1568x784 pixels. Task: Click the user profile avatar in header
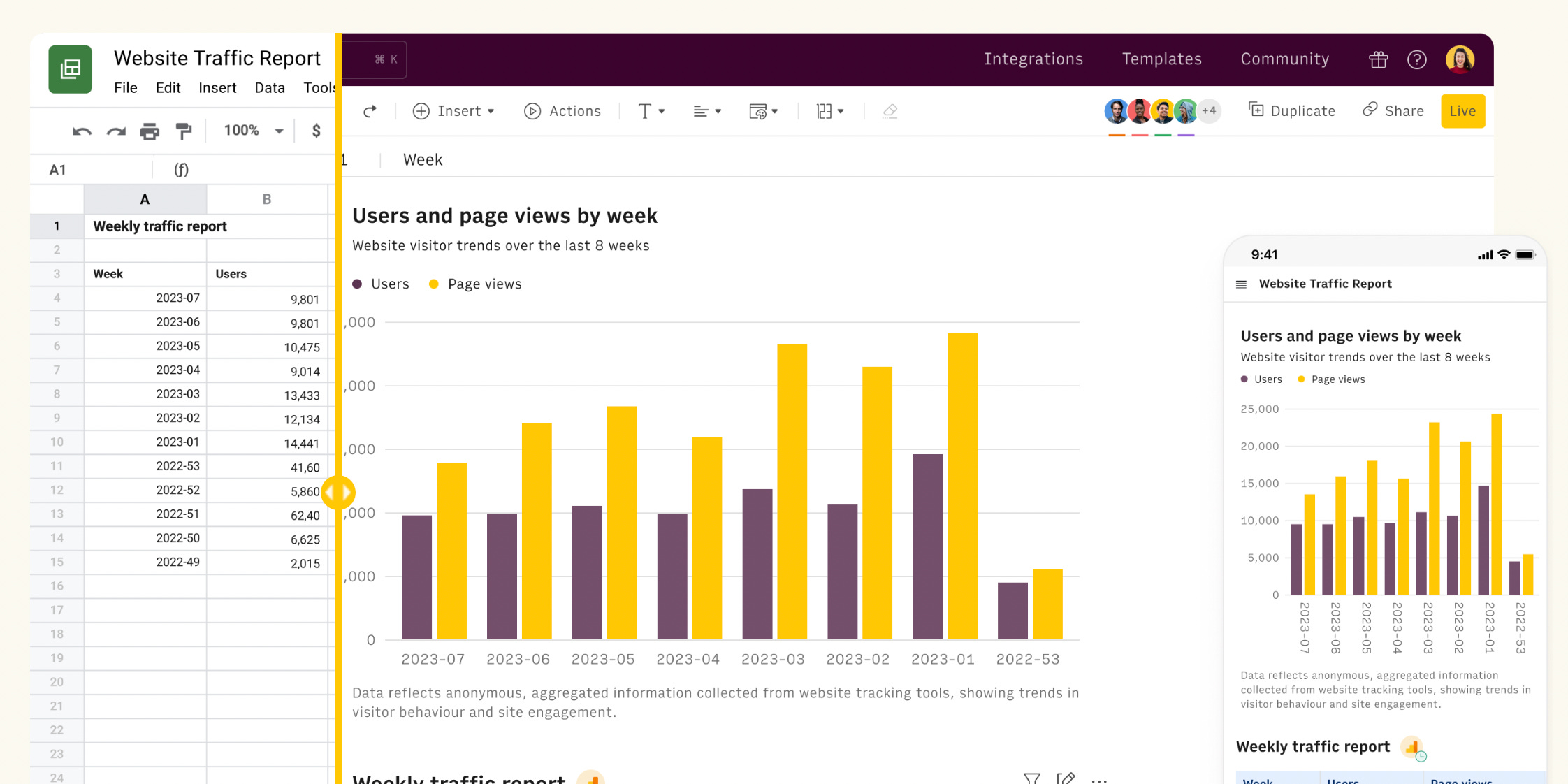point(1460,59)
